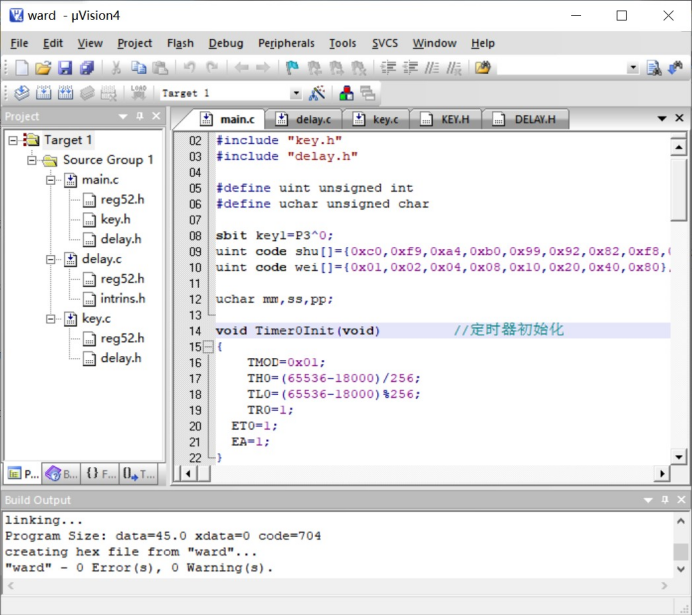Open the editor tab list dropdown arrow
This screenshot has height=615, width=692.
click(x=662, y=118)
